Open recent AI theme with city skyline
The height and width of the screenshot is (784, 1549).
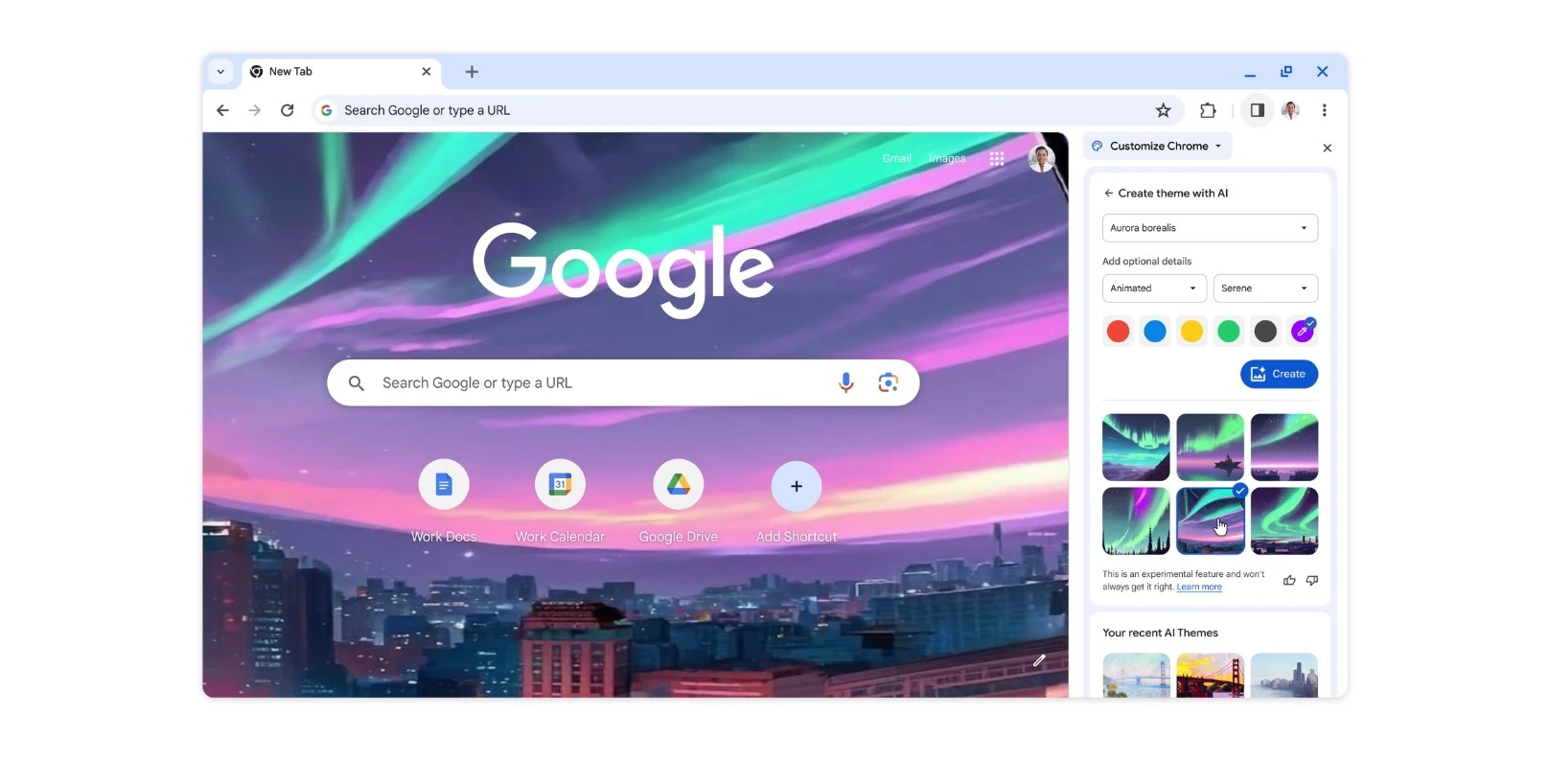click(x=1284, y=676)
